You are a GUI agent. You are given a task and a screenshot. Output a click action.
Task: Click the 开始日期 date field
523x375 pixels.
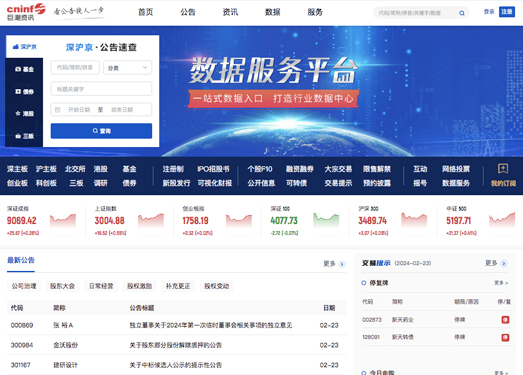pyautogui.click(x=79, y=110)
